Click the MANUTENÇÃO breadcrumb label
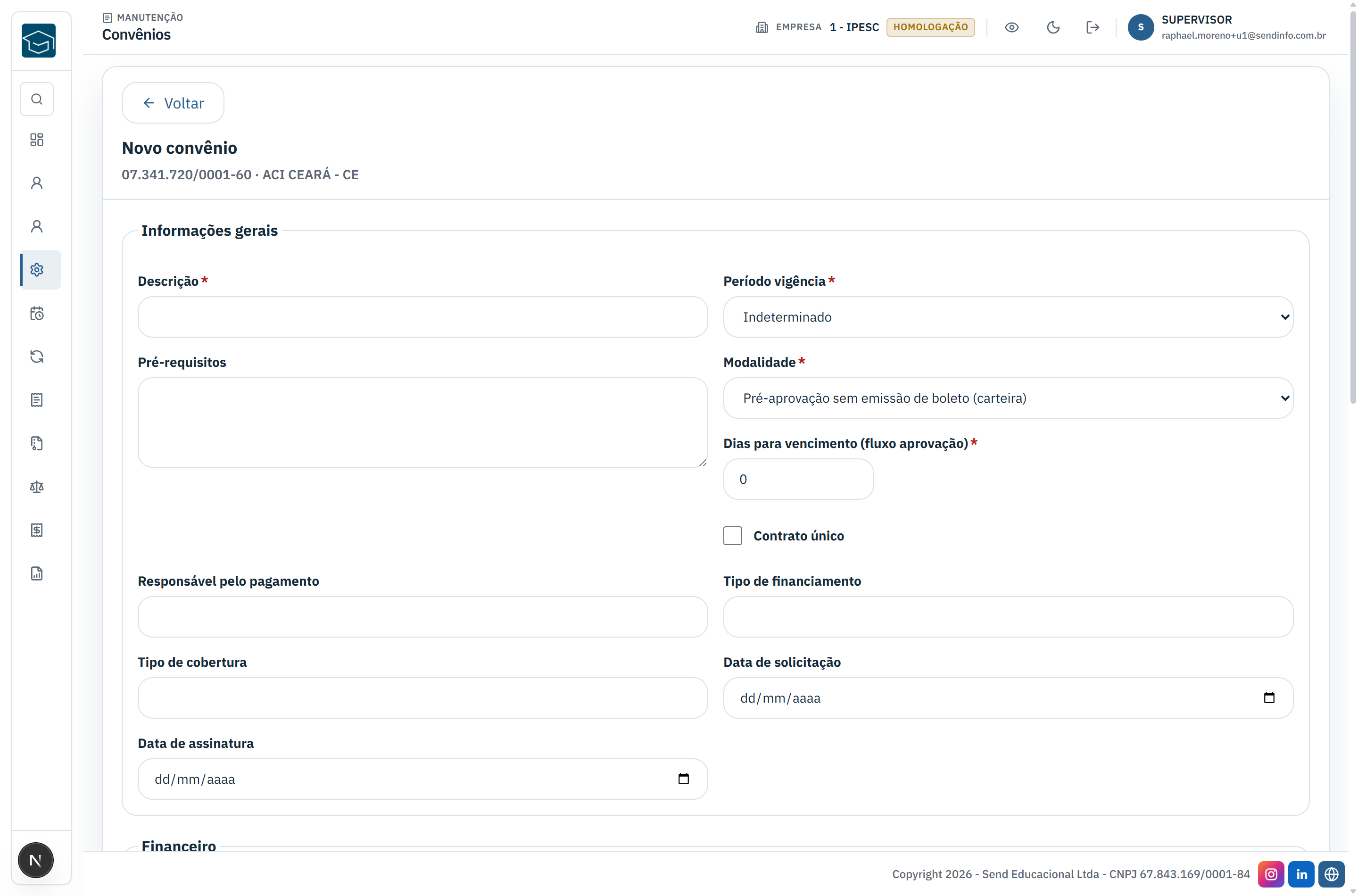The width and height of the screenshot is (1358, 896). [x=149, y=18]
